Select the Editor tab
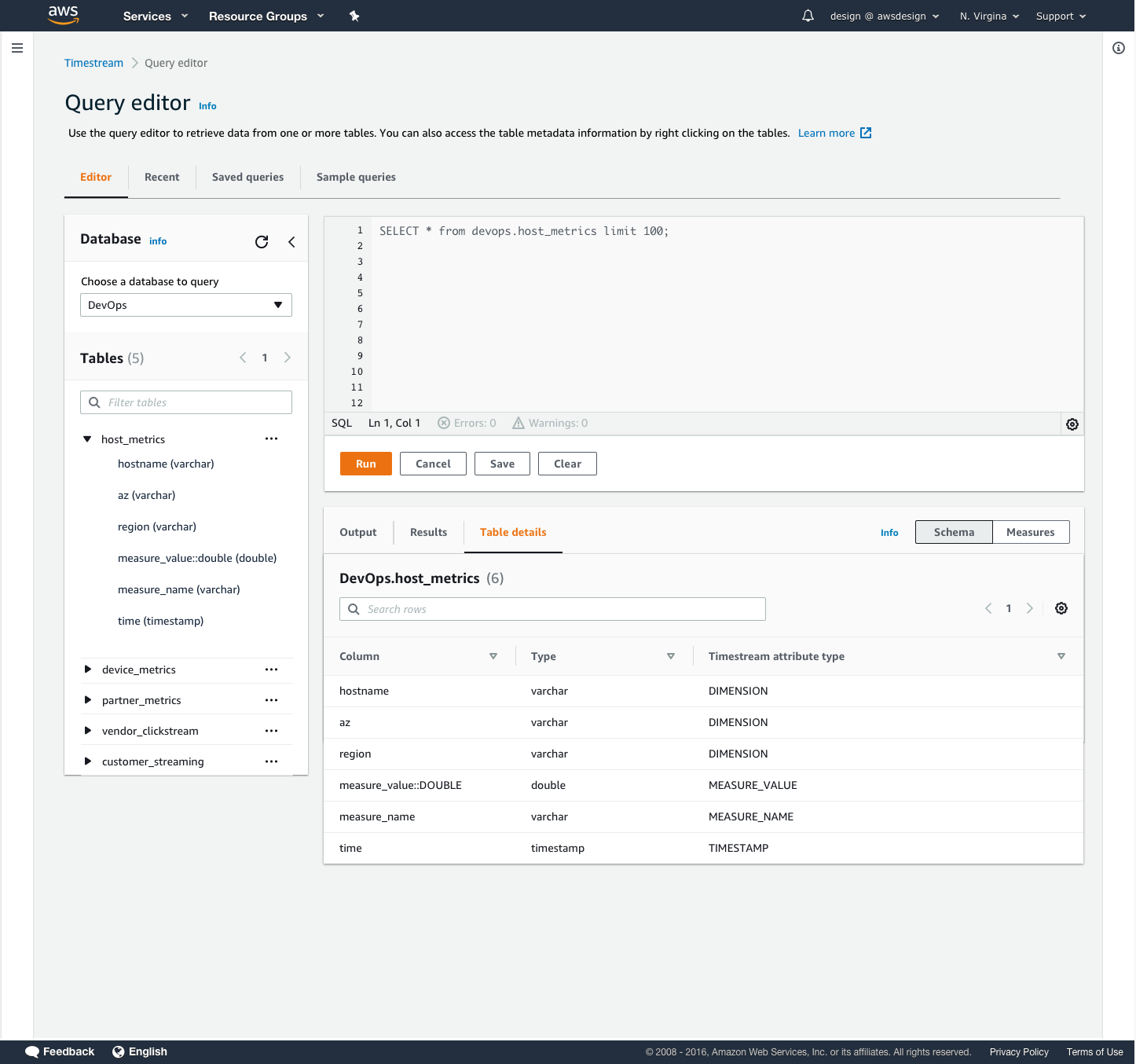This screenshot has height=1064, width=1136. coord(96,177)
